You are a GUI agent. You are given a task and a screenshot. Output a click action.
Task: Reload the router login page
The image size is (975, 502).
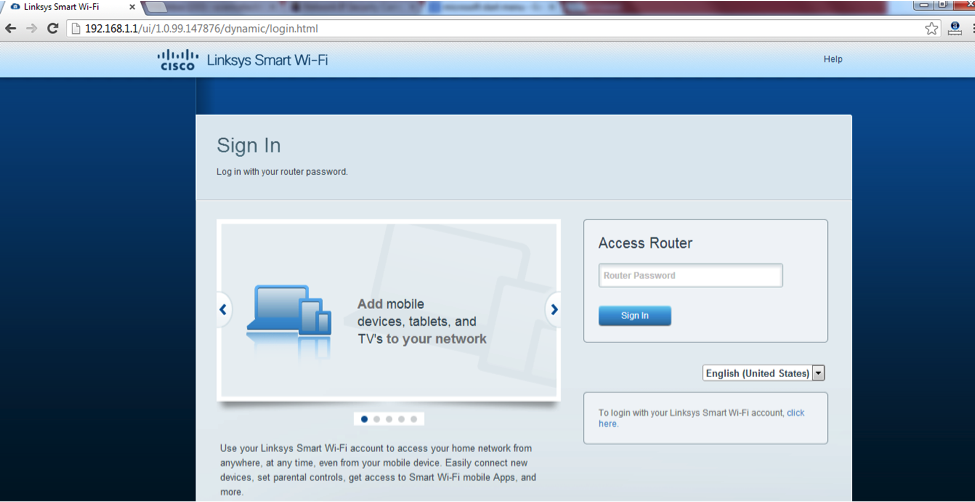(x=53, y=29)
